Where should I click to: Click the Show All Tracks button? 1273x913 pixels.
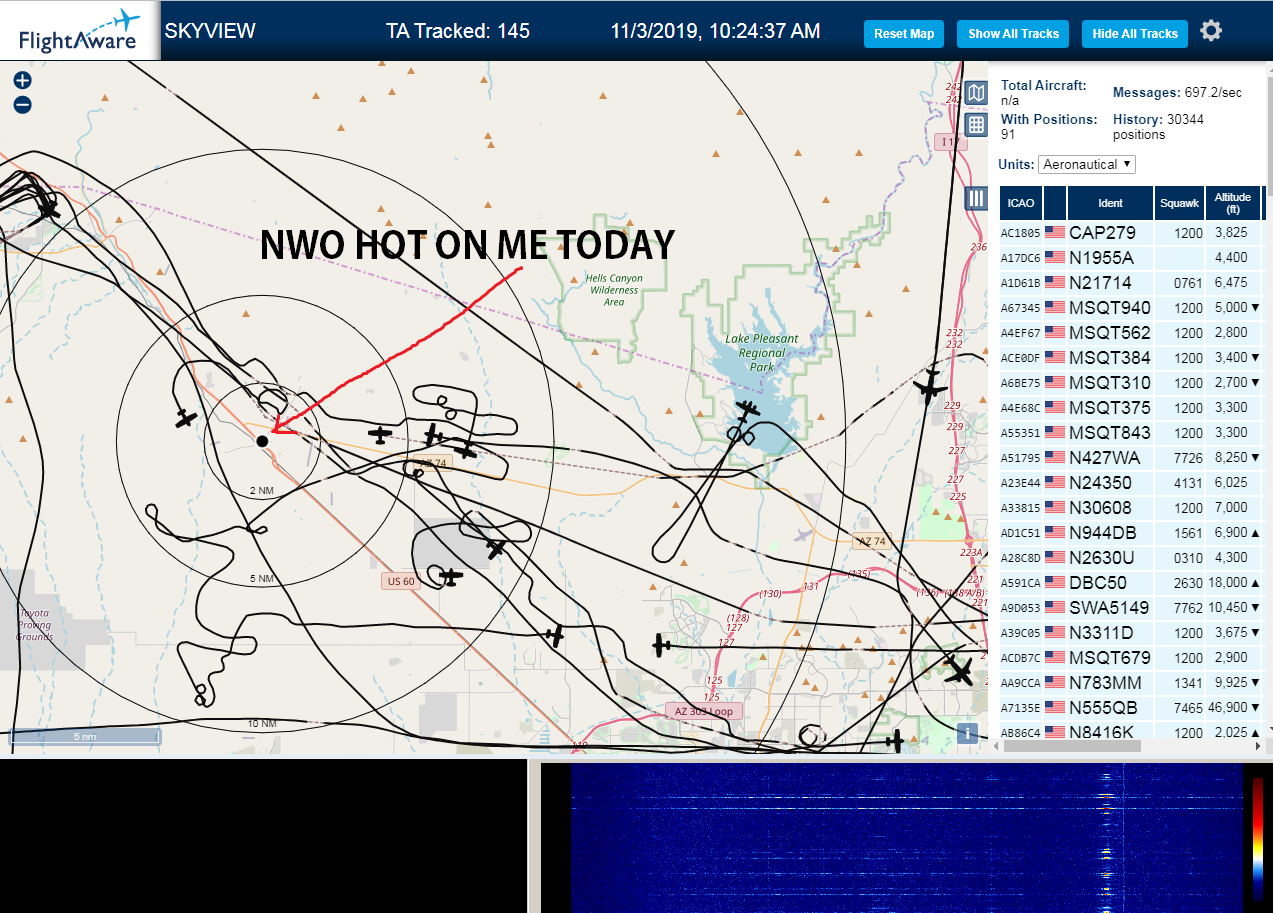1013,34
